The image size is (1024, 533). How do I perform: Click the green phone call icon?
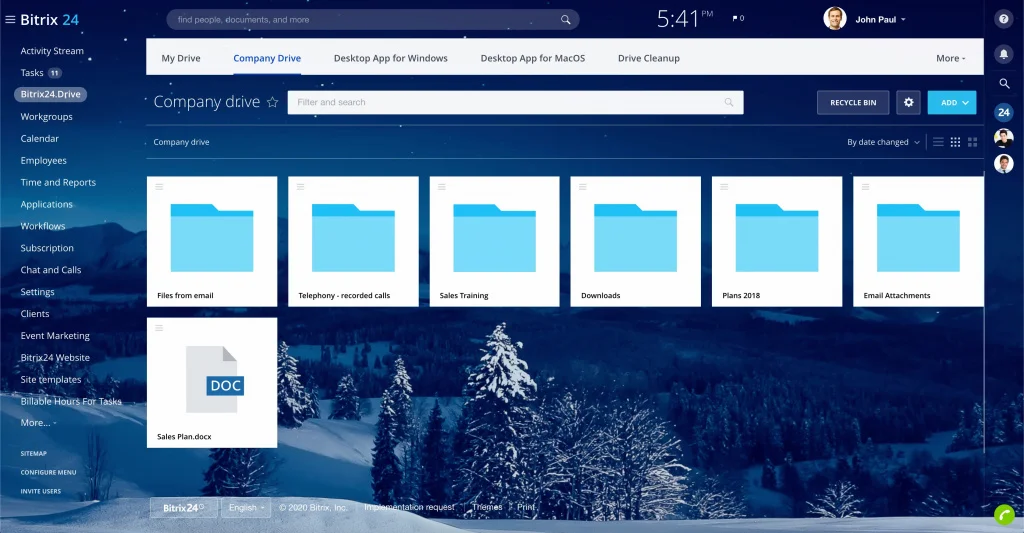click(1004, 515)
